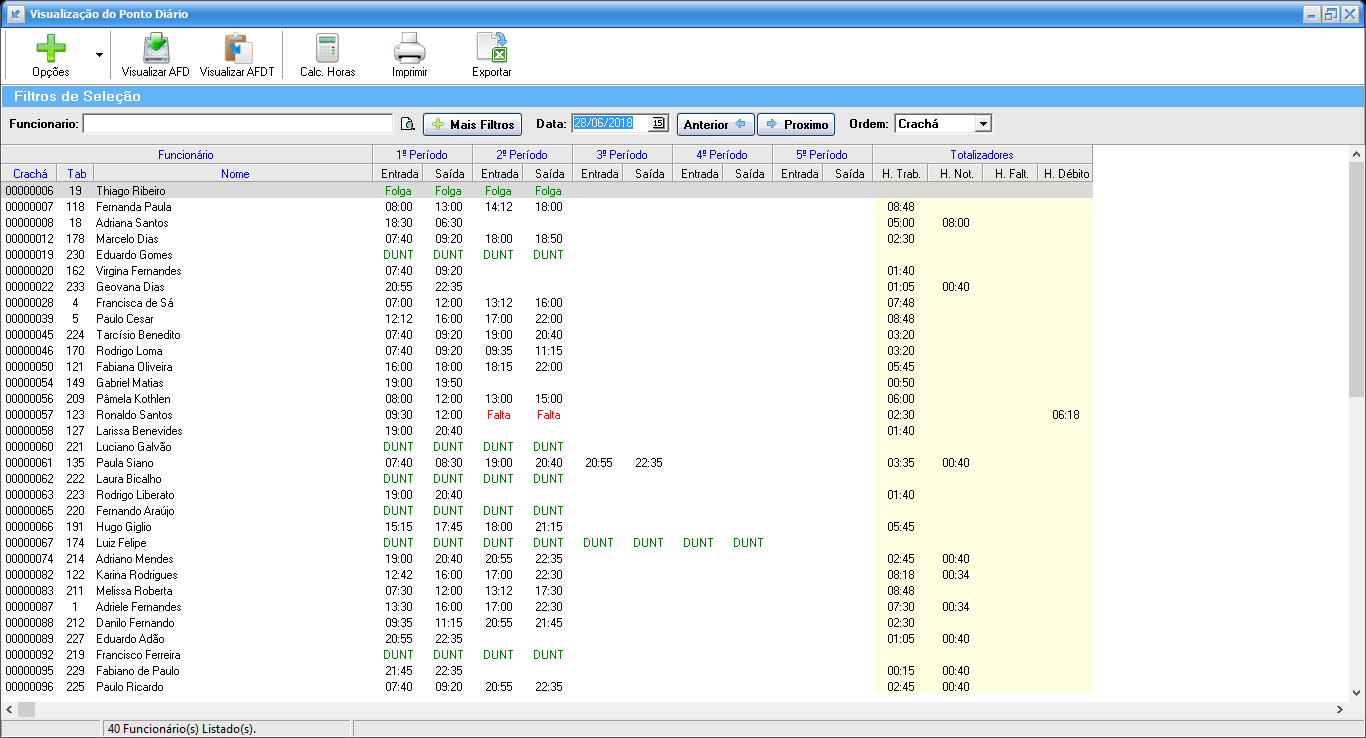The height and width of the screenshot is (738, 1366).
Task: Click into the Funcionario input field
Action: (x=237, y=124)
